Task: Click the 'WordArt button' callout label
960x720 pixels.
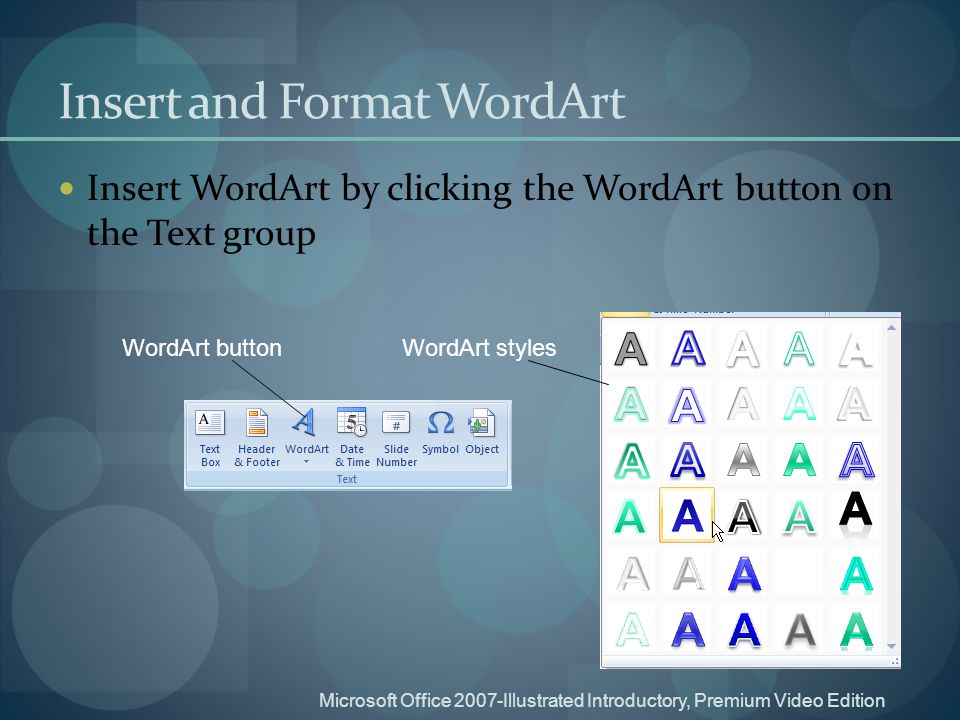Action: click(202, 348)
